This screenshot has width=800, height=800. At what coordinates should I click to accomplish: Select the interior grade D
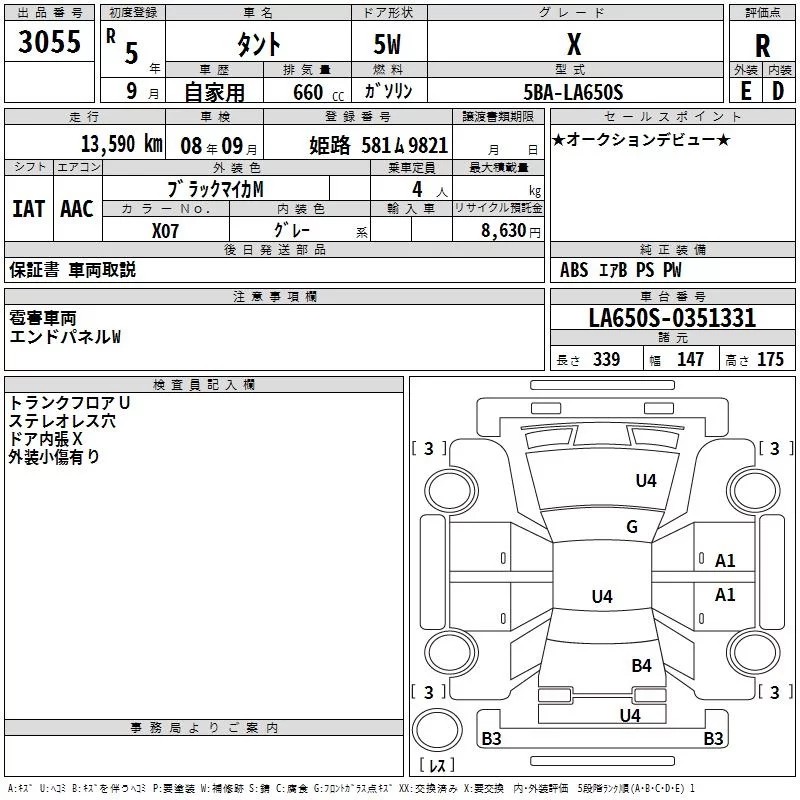778,91
